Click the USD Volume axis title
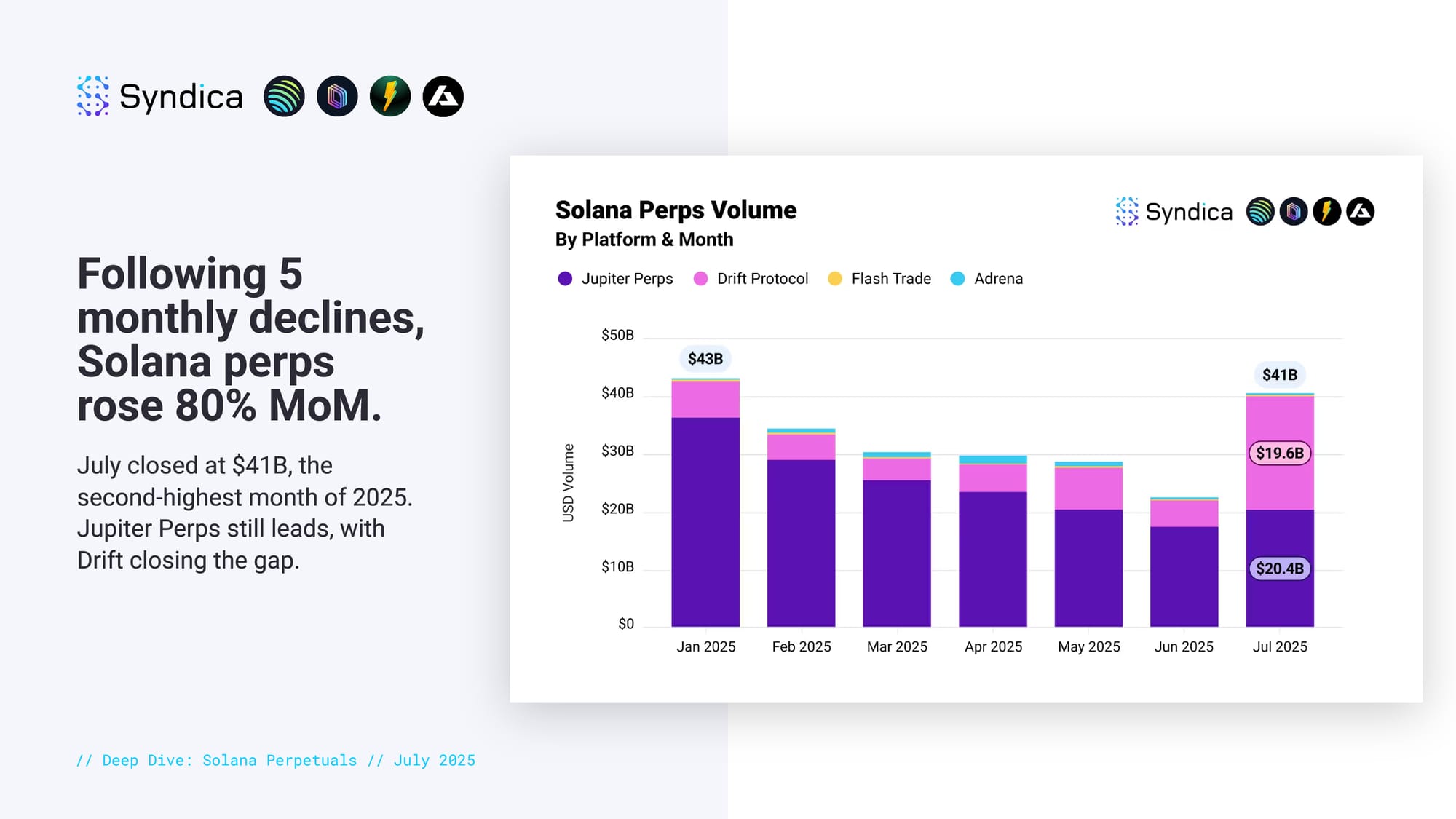Screen dimensions: 1456x819 (x=569, y=483)
